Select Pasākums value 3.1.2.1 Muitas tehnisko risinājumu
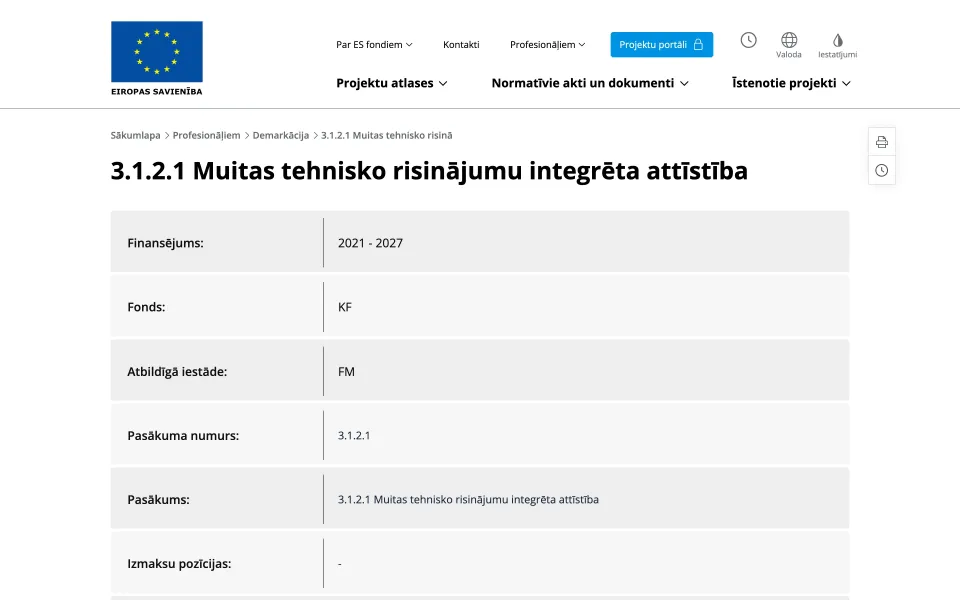 tap(468, 500)
